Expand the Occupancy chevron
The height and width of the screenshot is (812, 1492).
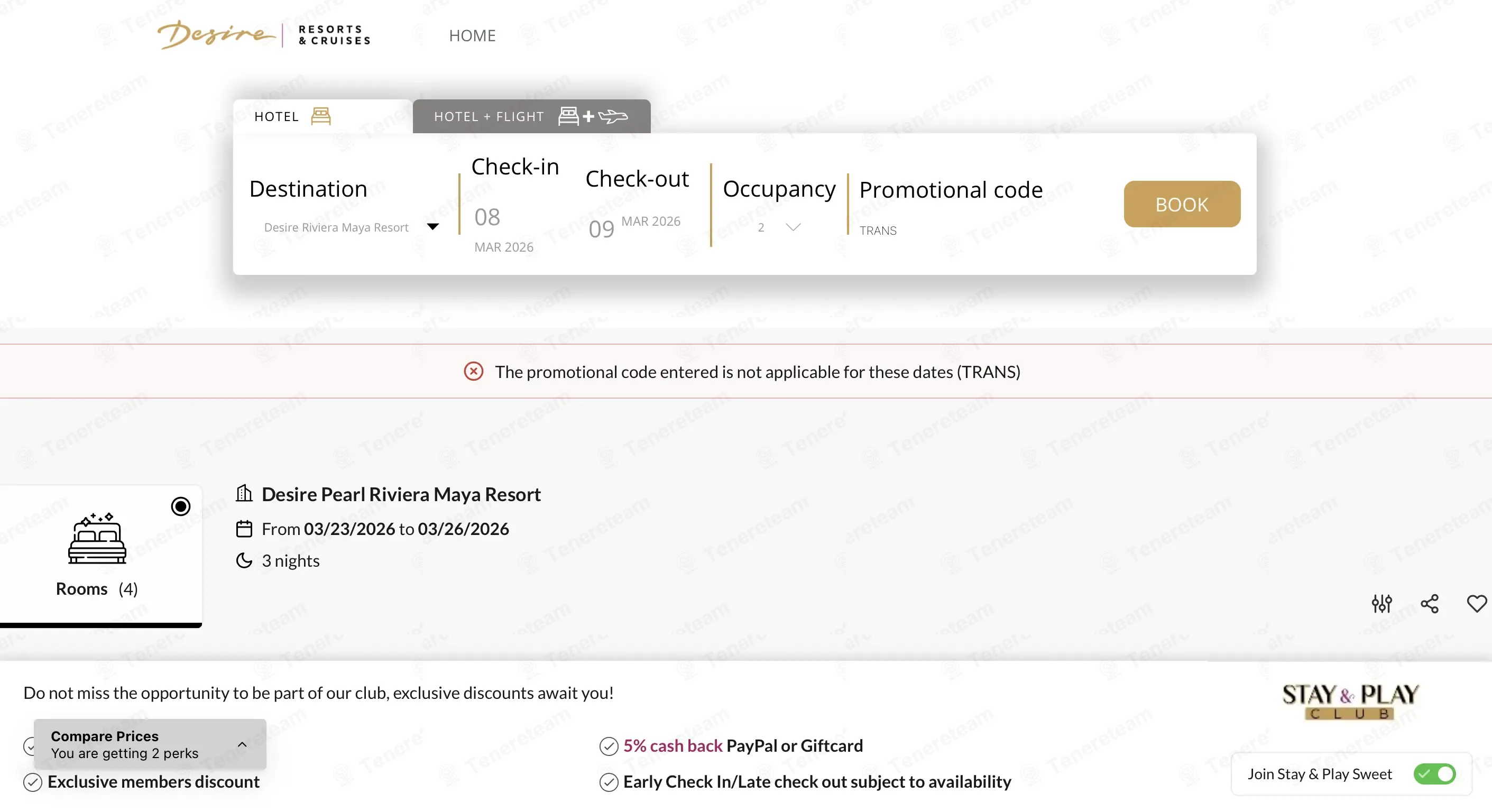click(x=793, y=227)
